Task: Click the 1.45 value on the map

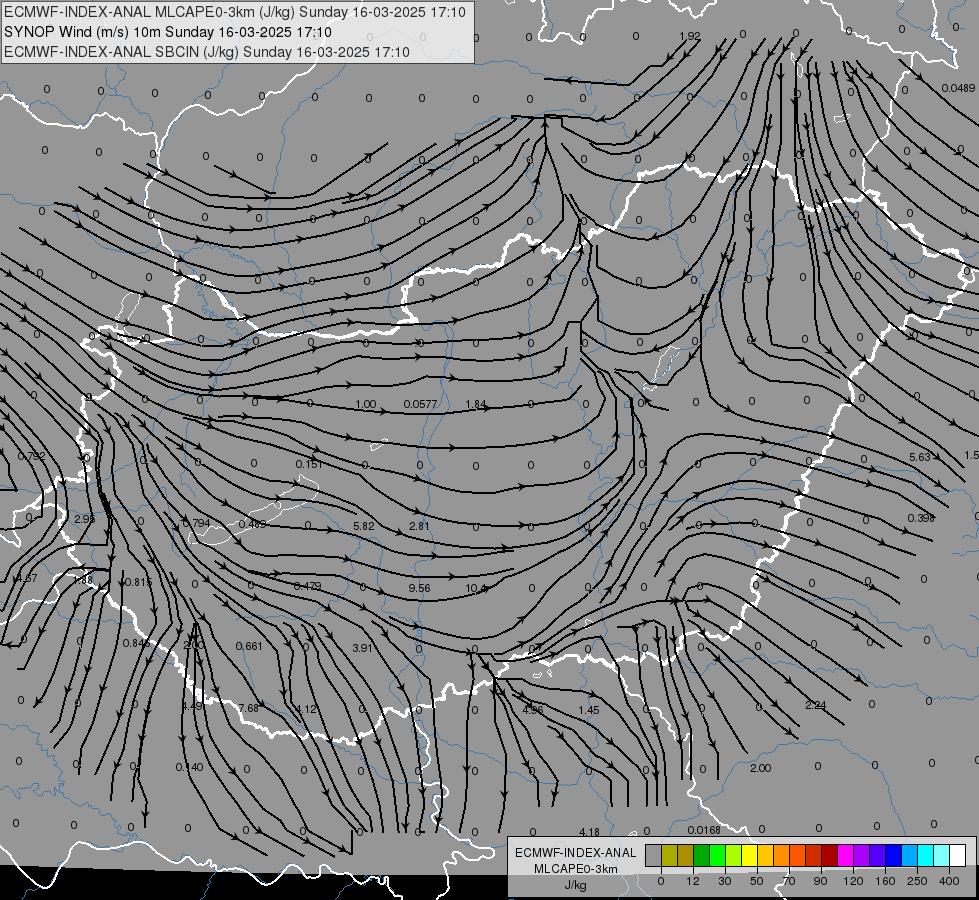Action: (589, 710)
